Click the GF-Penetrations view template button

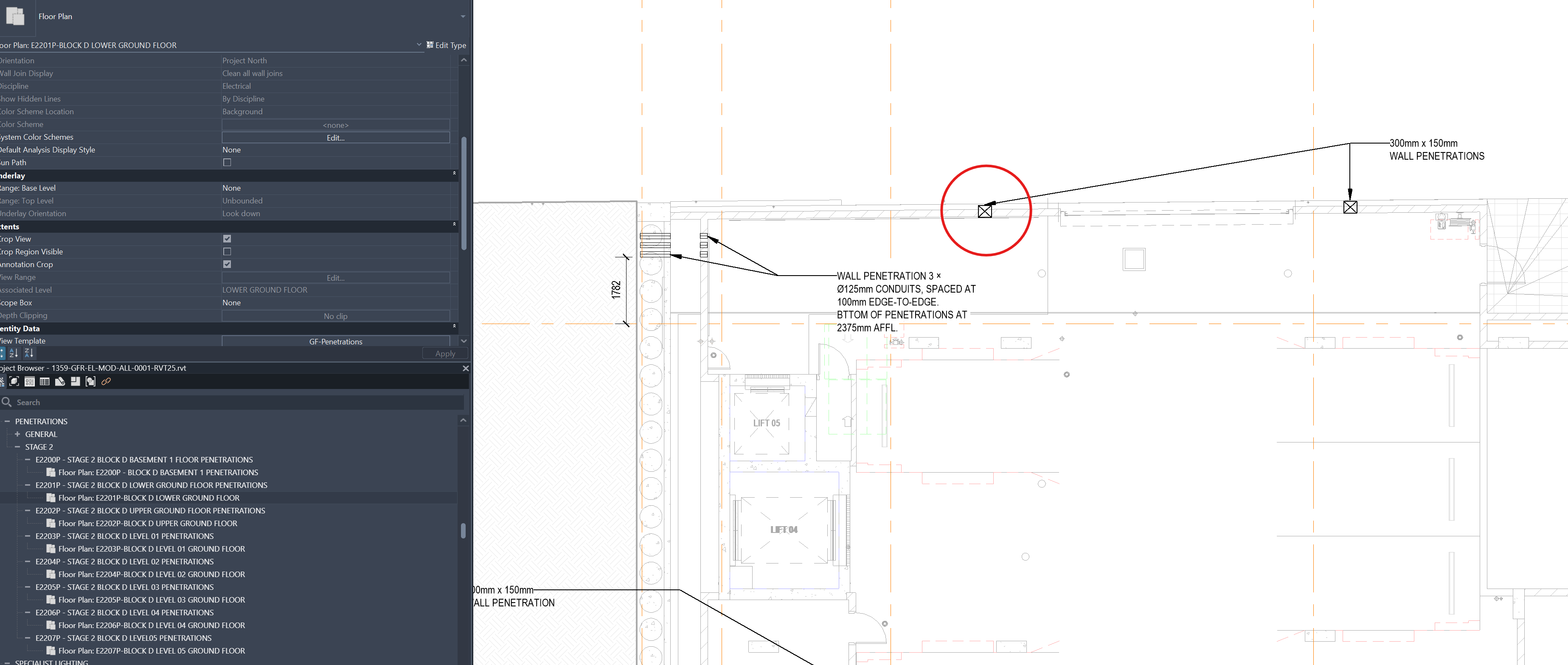(335, 342)
